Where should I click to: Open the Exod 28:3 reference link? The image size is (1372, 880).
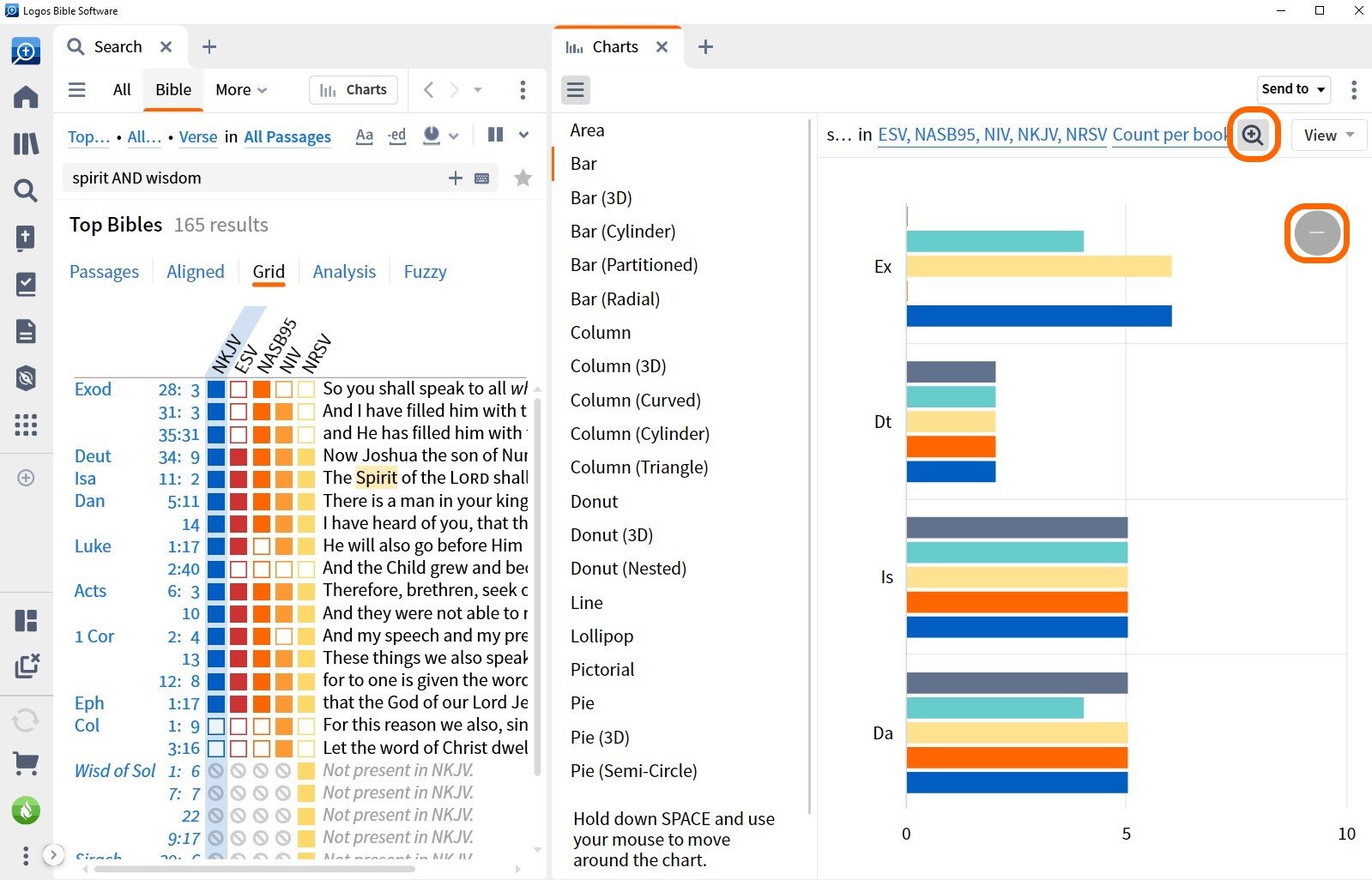click(x=178, y=389)
